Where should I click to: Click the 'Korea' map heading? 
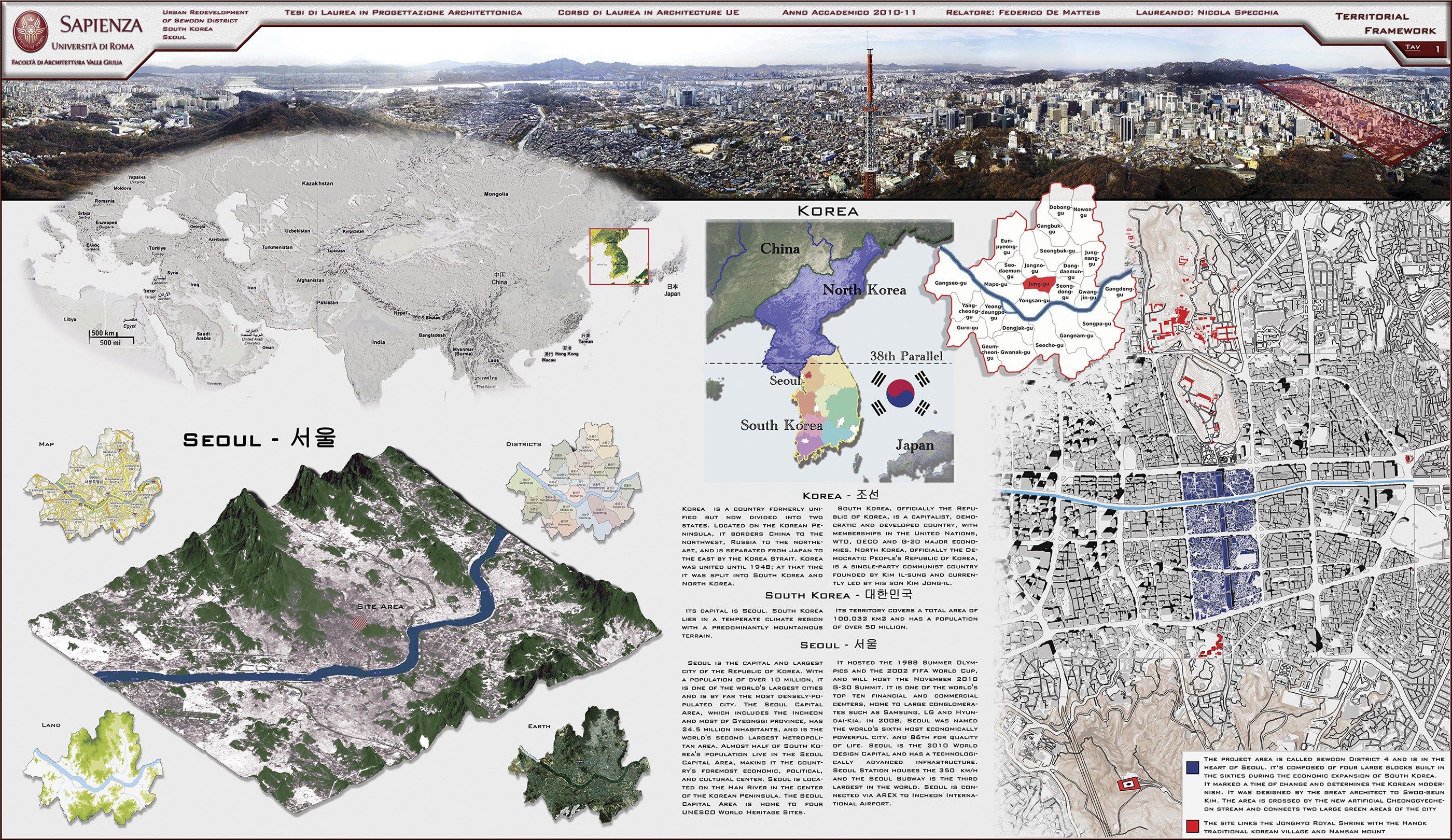[x=828, y=211]
